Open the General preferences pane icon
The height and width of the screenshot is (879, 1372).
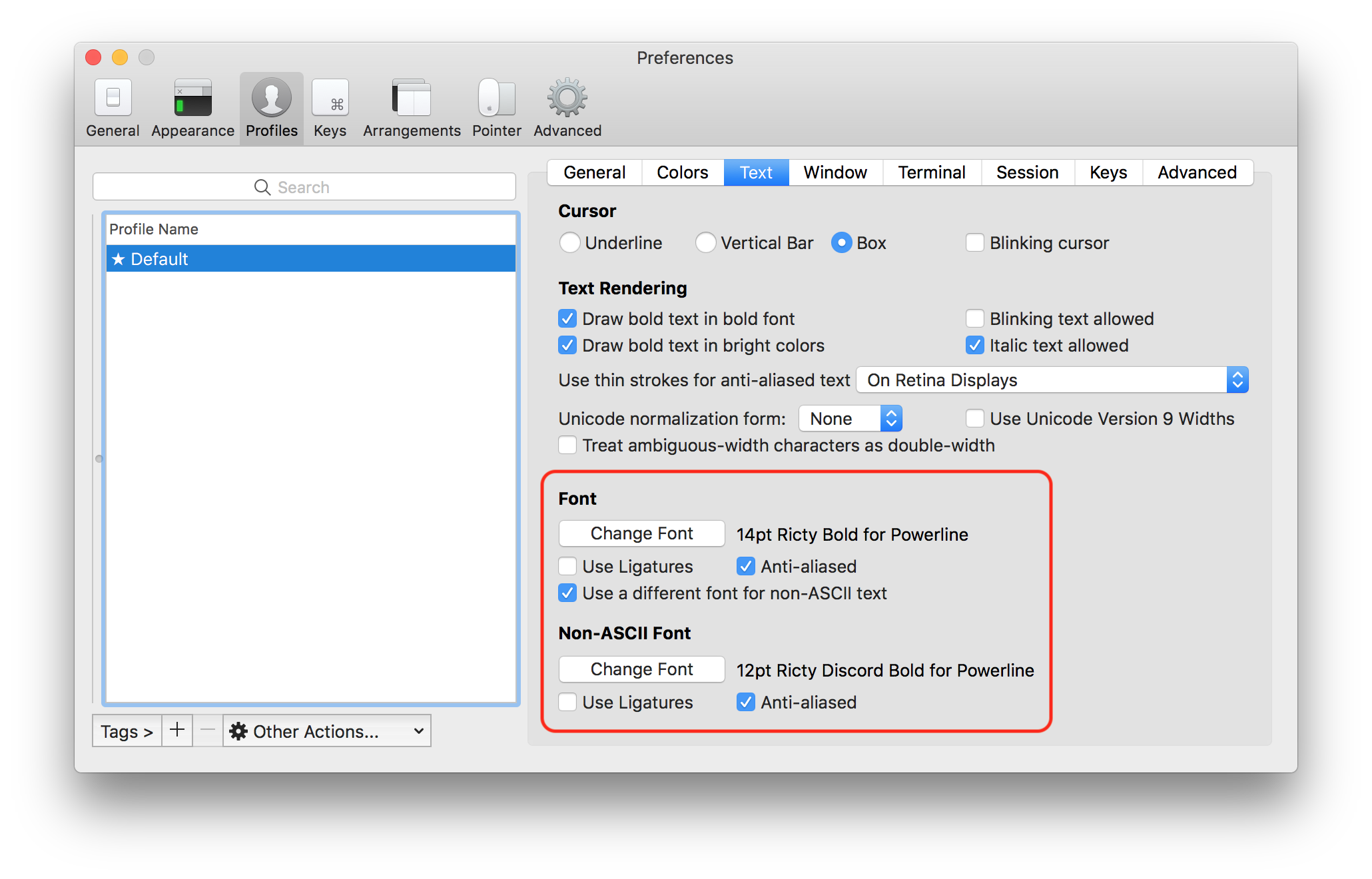(113, 99)
